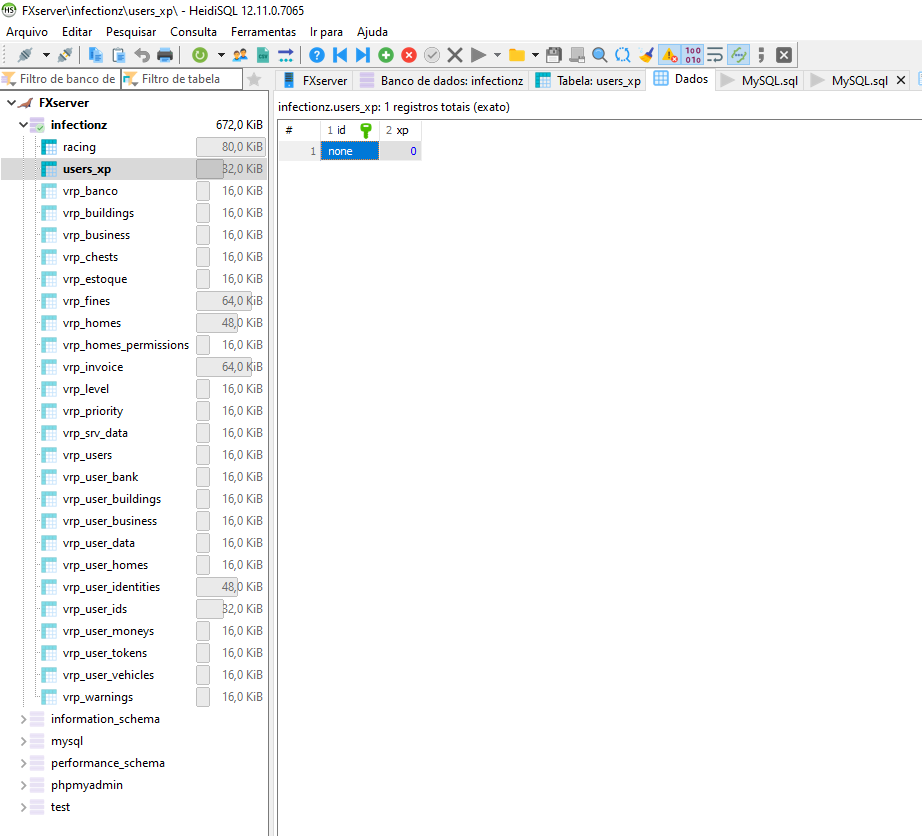This screenshot has width=922, height=836.
Task: Click the xp column header
Action: [401, 130]
